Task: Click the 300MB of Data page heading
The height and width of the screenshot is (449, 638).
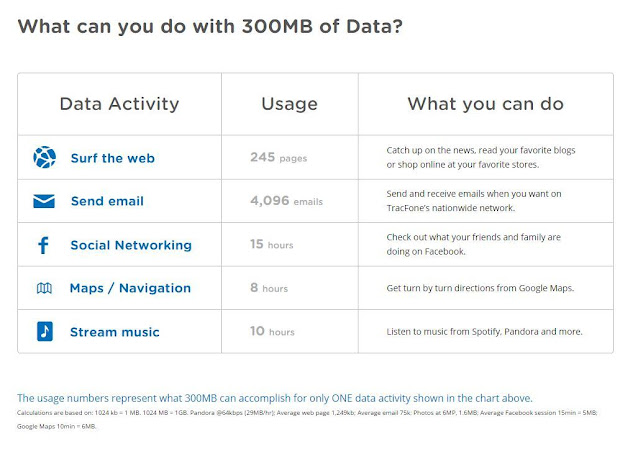Action: 210,27
